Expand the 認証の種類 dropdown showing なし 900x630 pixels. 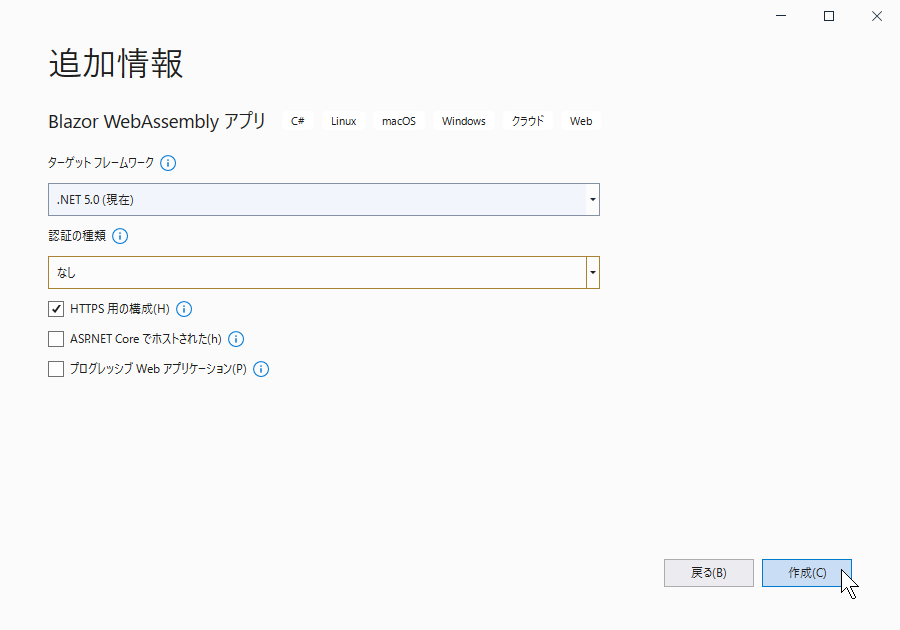[x=324, y=273]
